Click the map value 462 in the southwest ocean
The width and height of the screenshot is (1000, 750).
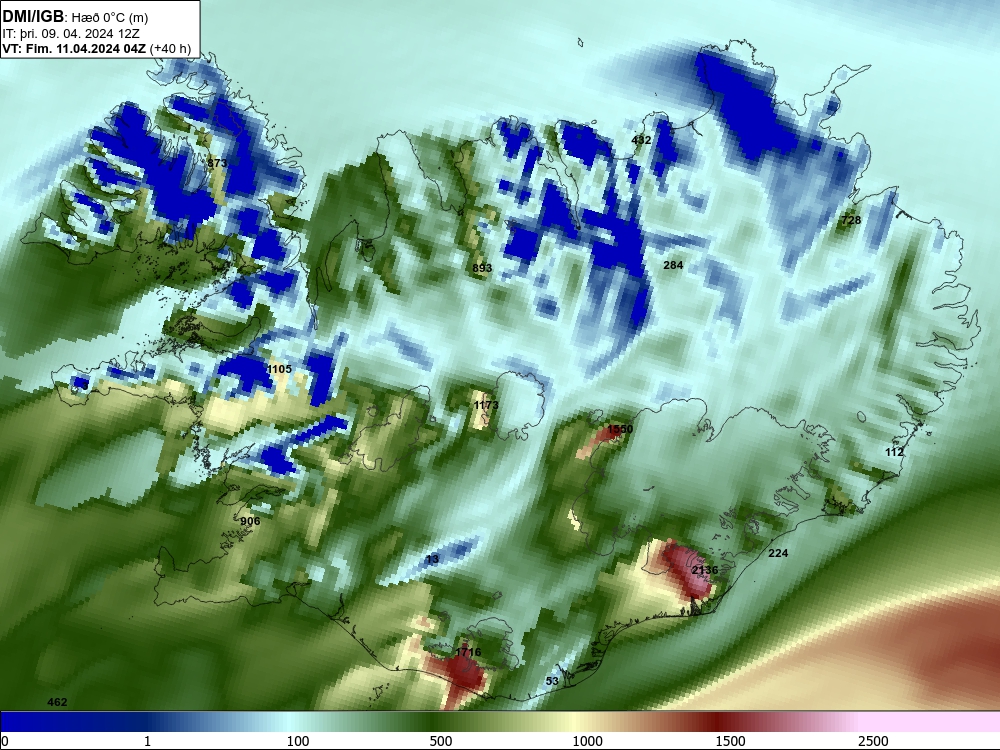pyautogui.click(x=57, y=702)
